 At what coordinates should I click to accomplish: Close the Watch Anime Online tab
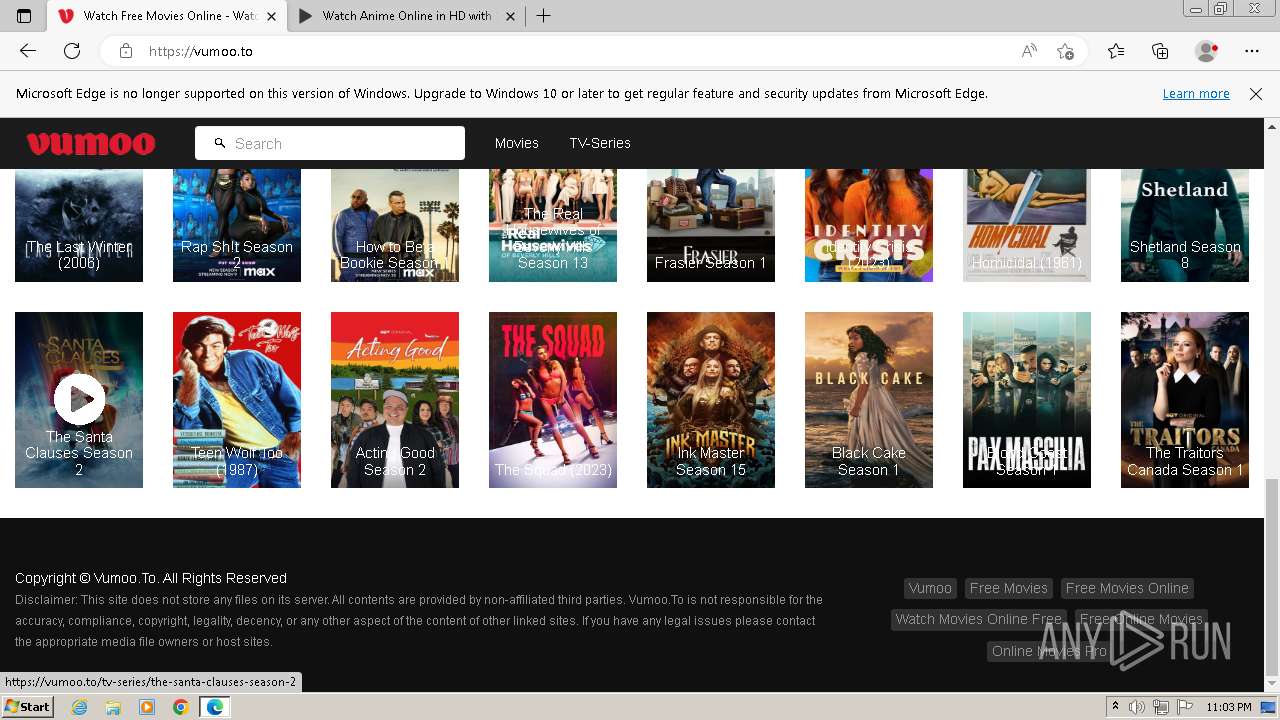(x=510, y=16)
